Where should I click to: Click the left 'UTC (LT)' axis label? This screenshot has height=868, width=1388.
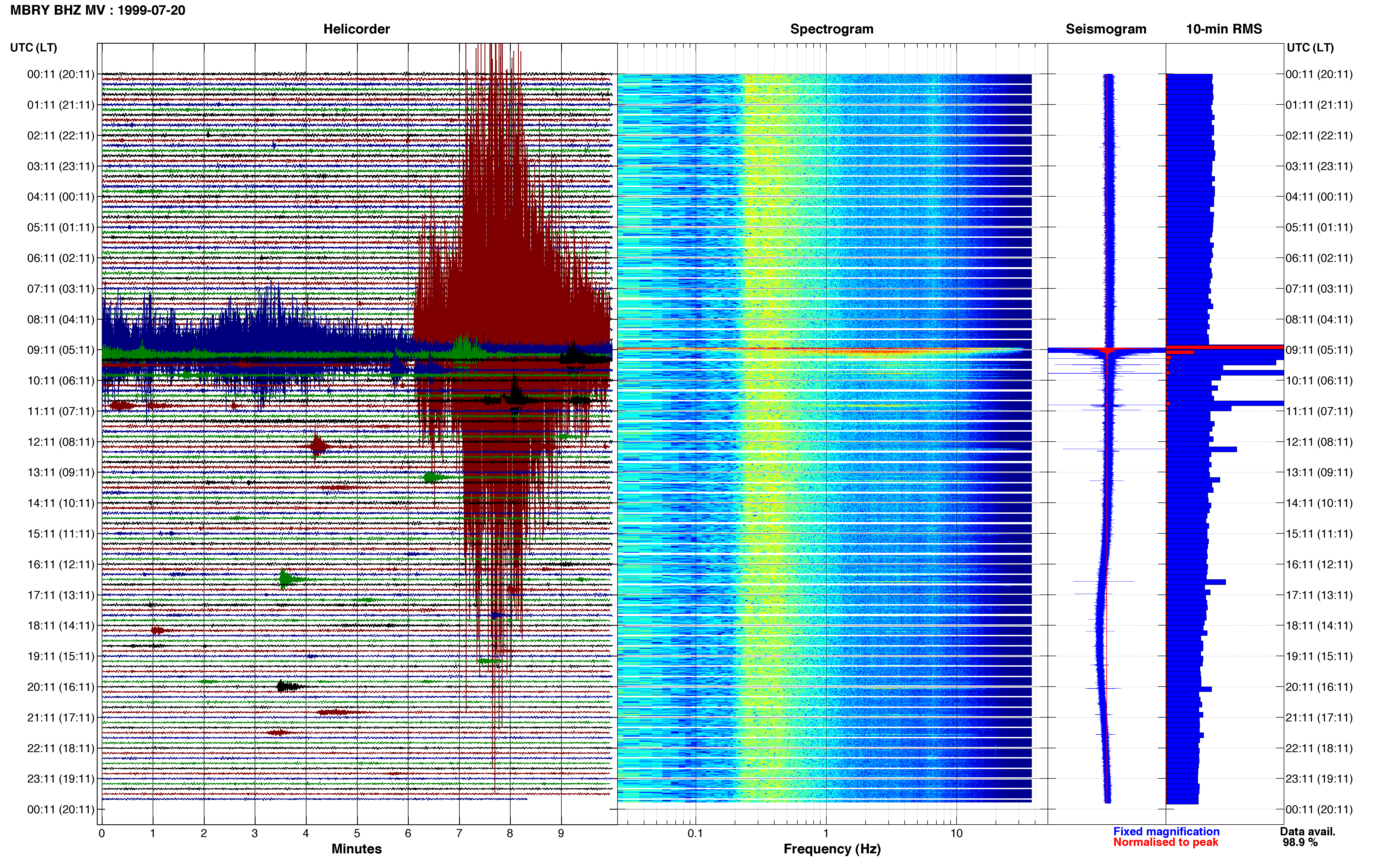point(34,48)
